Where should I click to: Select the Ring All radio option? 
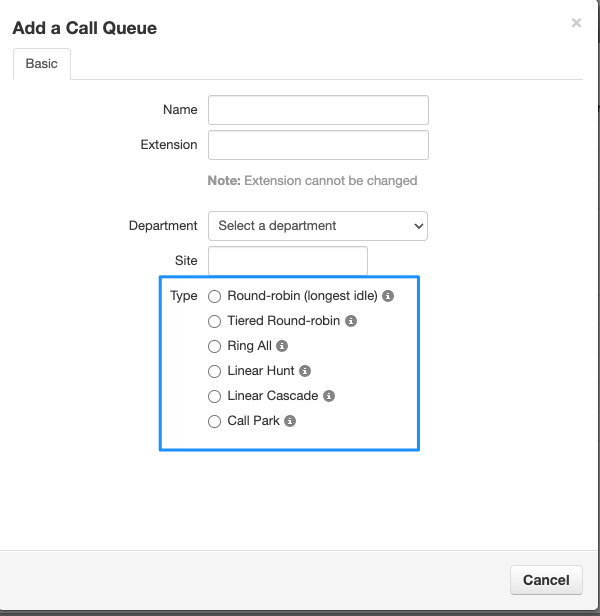pyautogui.click(x=215, y=346)
